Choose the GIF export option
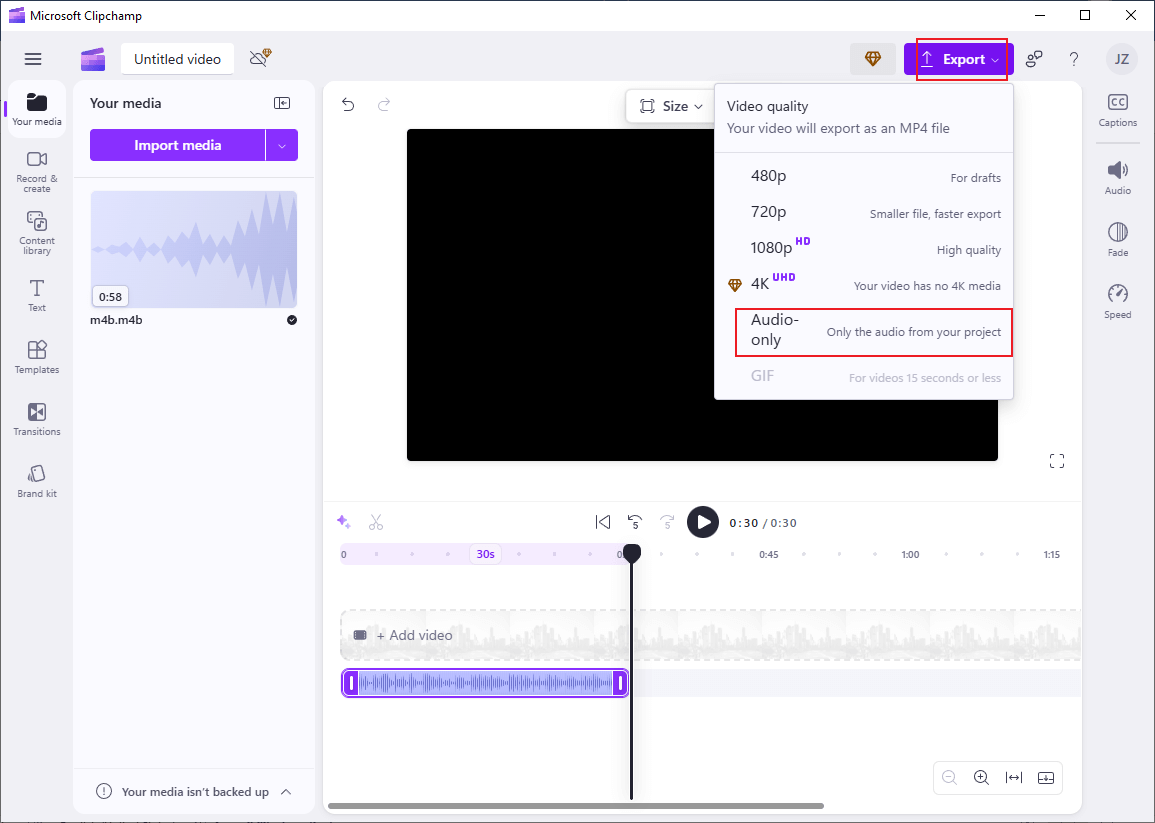This screenshot has width=1155, height=823. coord(864,377)
